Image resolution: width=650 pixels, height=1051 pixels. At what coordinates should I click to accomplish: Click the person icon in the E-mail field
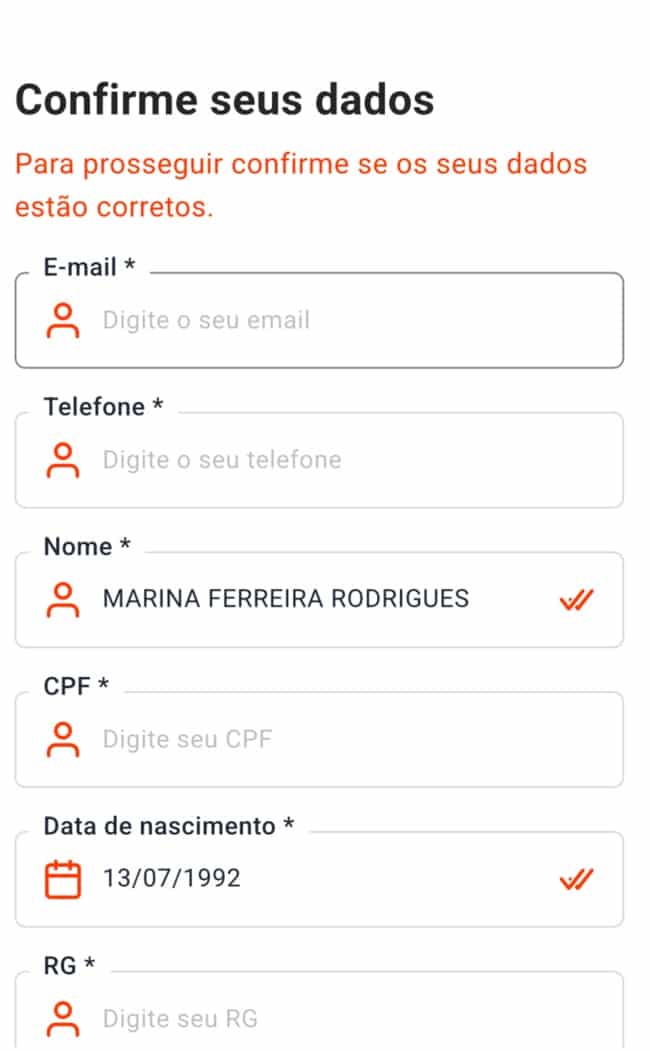click(x=64, y=320)
